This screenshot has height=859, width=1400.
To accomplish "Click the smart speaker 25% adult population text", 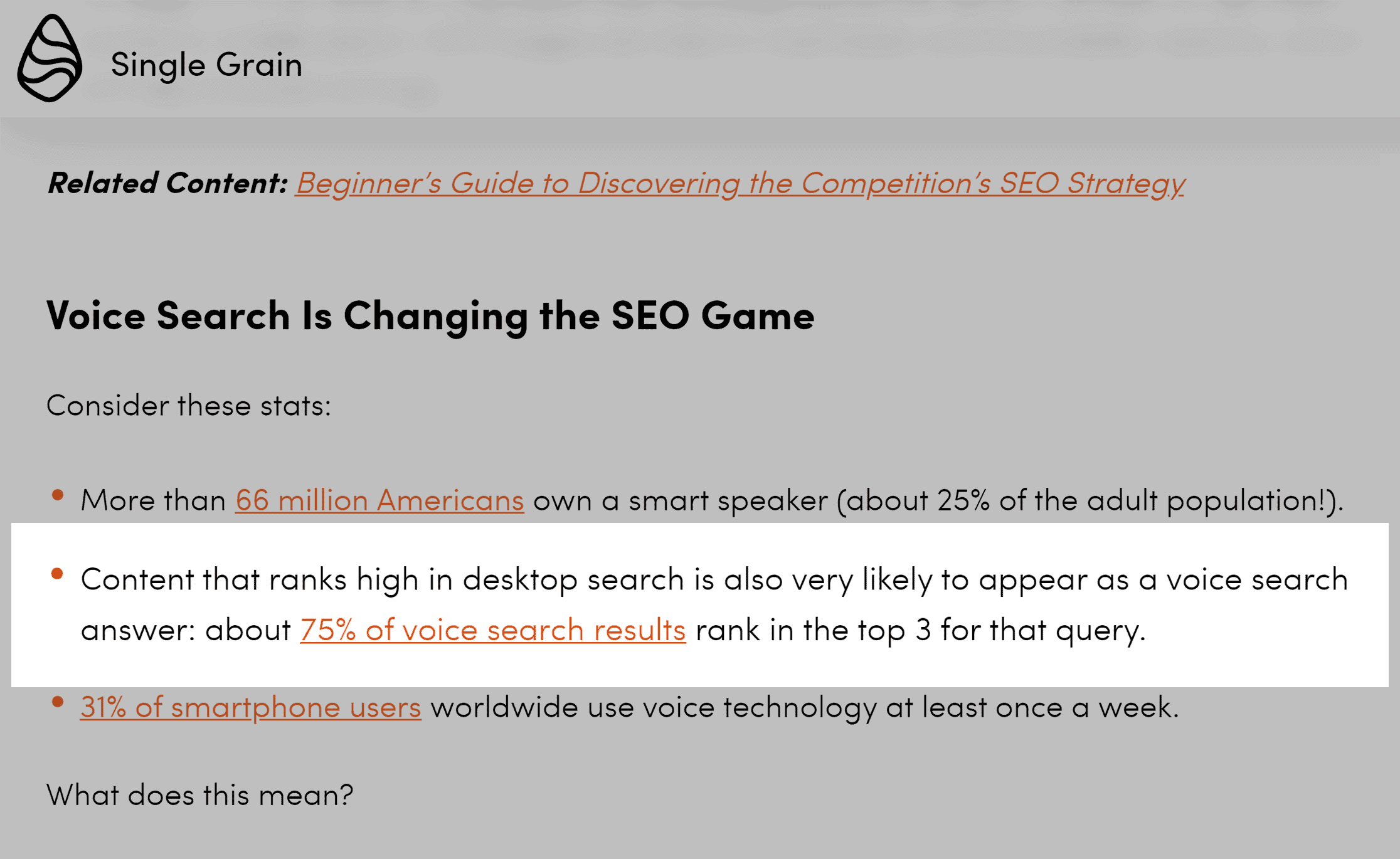I will click(938, 501).
